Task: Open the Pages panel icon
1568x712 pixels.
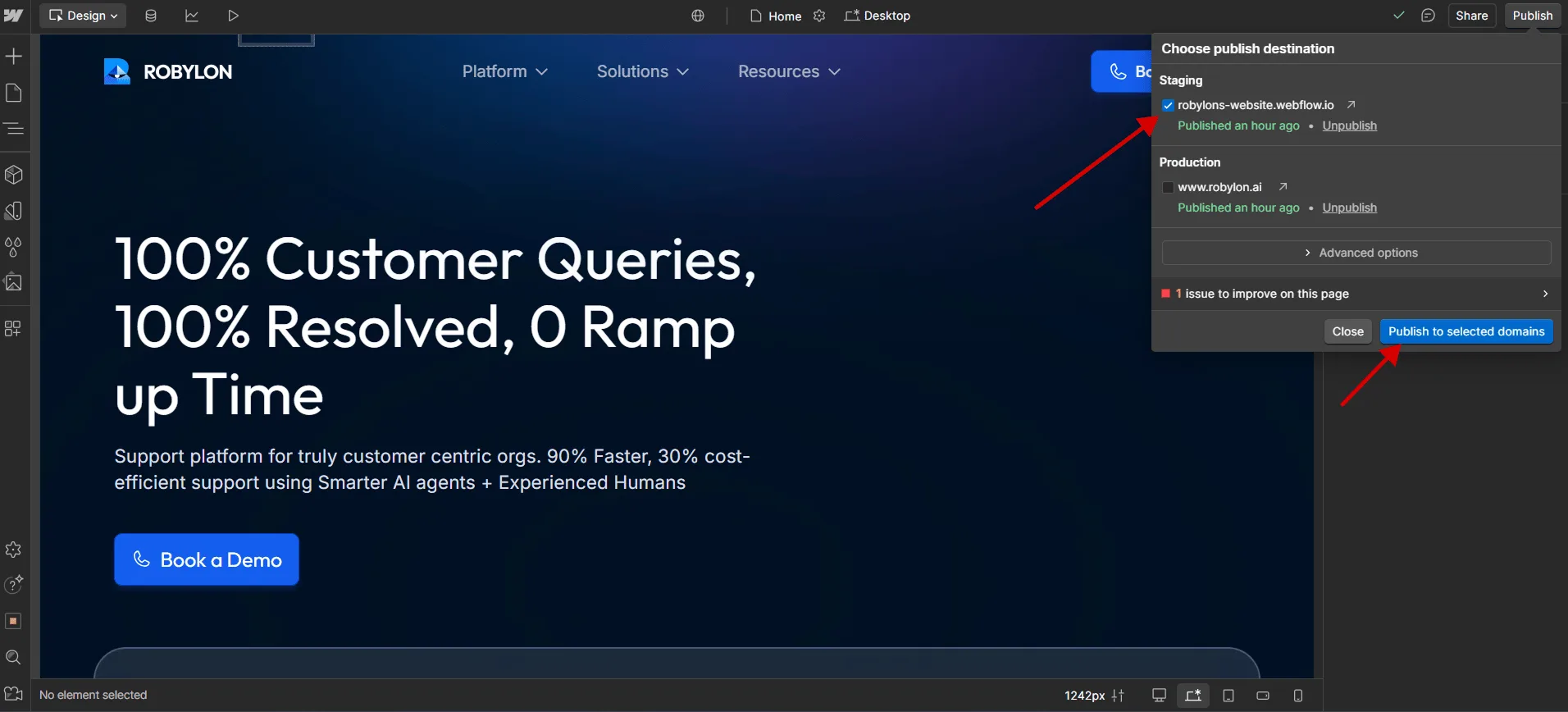Action: [14, 93]
